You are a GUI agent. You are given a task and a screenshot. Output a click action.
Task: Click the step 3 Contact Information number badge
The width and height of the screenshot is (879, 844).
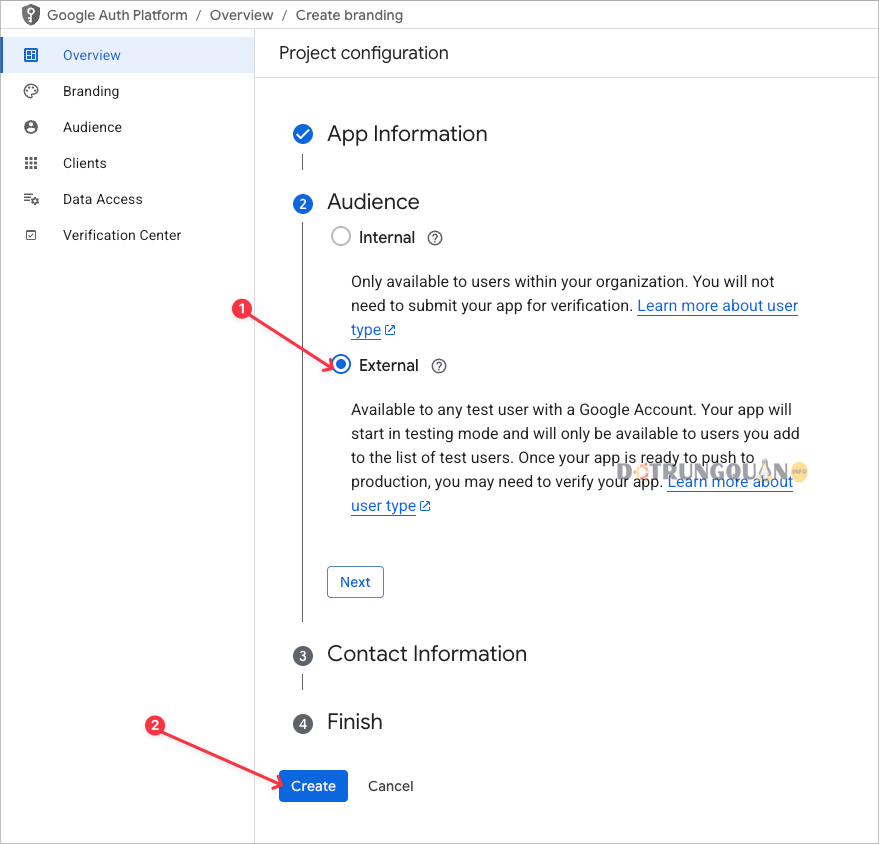303,656
